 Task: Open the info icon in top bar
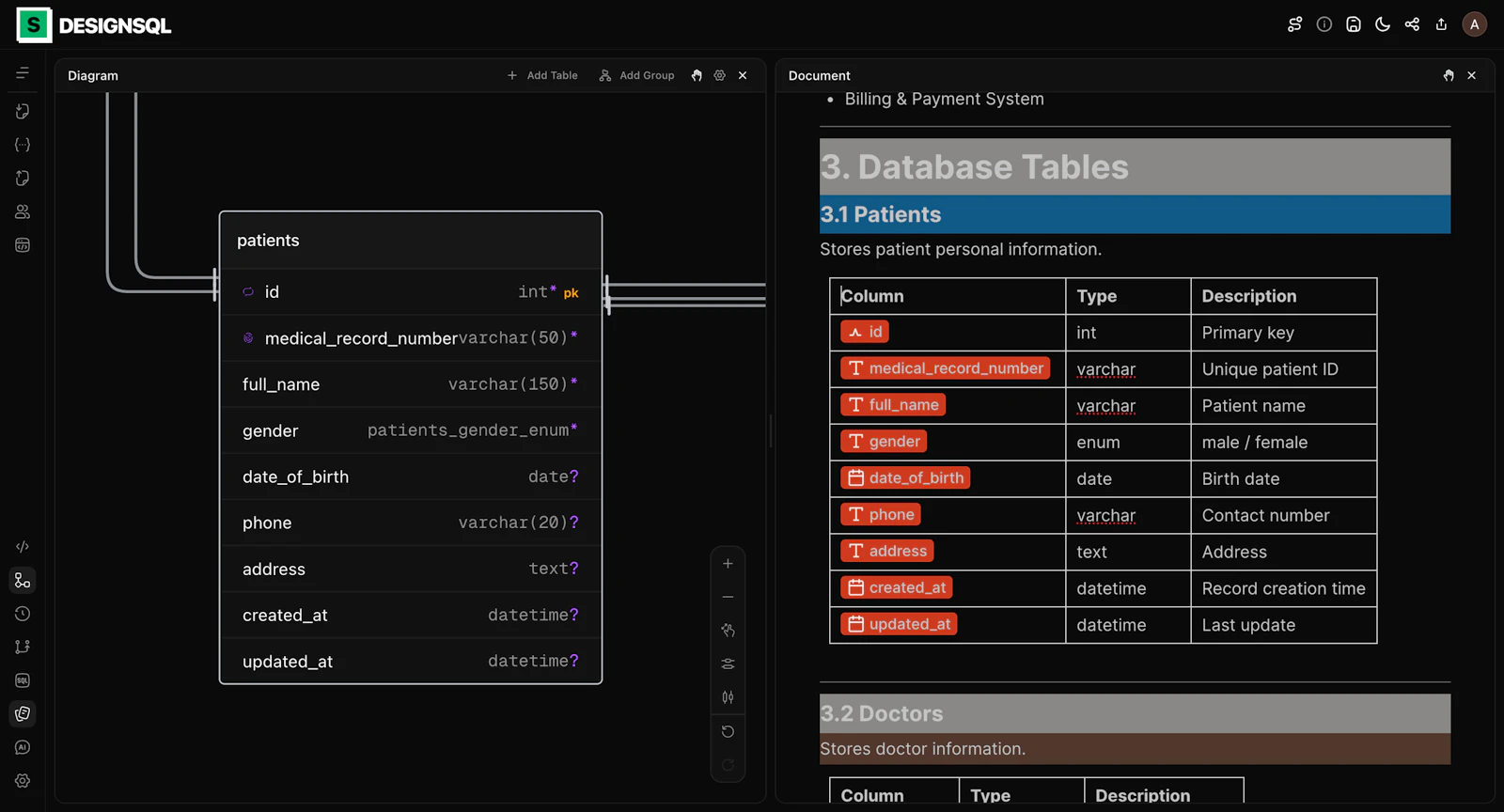(1324, 24)
